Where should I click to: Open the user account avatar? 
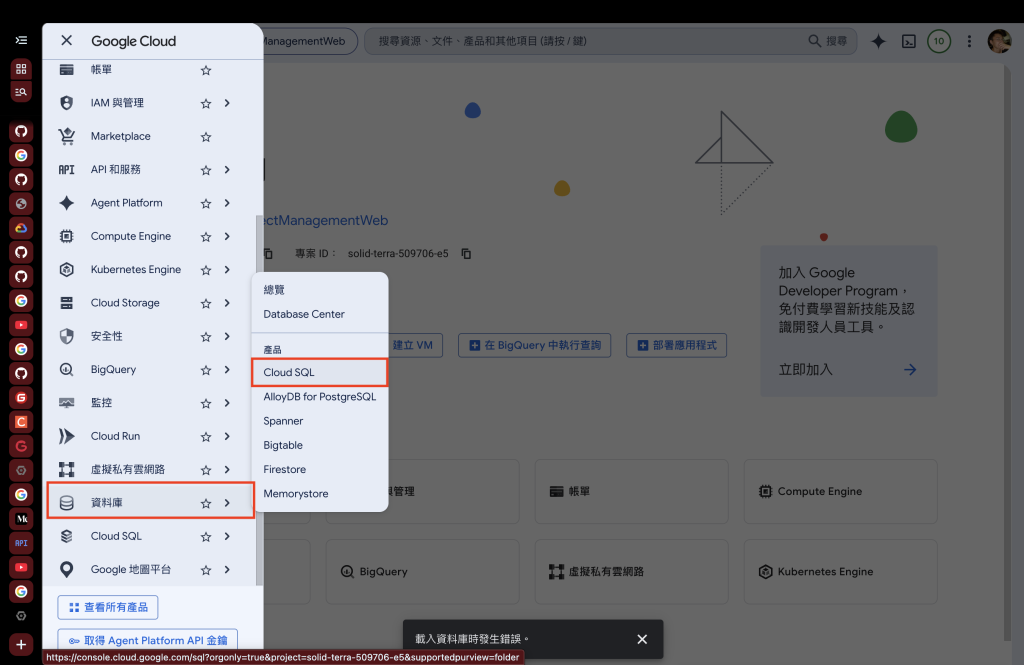coord(999,41)
